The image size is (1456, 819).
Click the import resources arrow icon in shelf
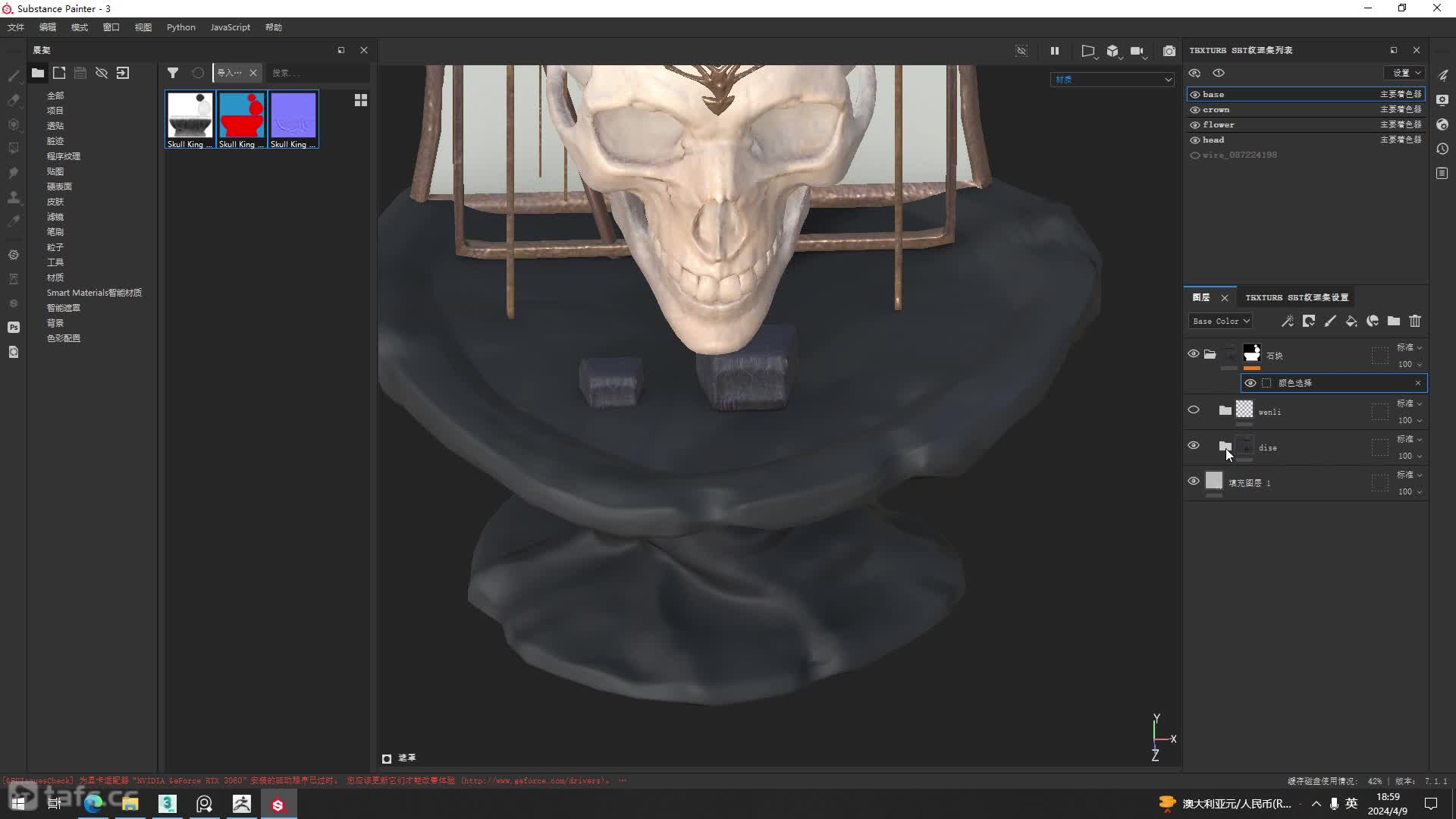[x=123, y=73]
